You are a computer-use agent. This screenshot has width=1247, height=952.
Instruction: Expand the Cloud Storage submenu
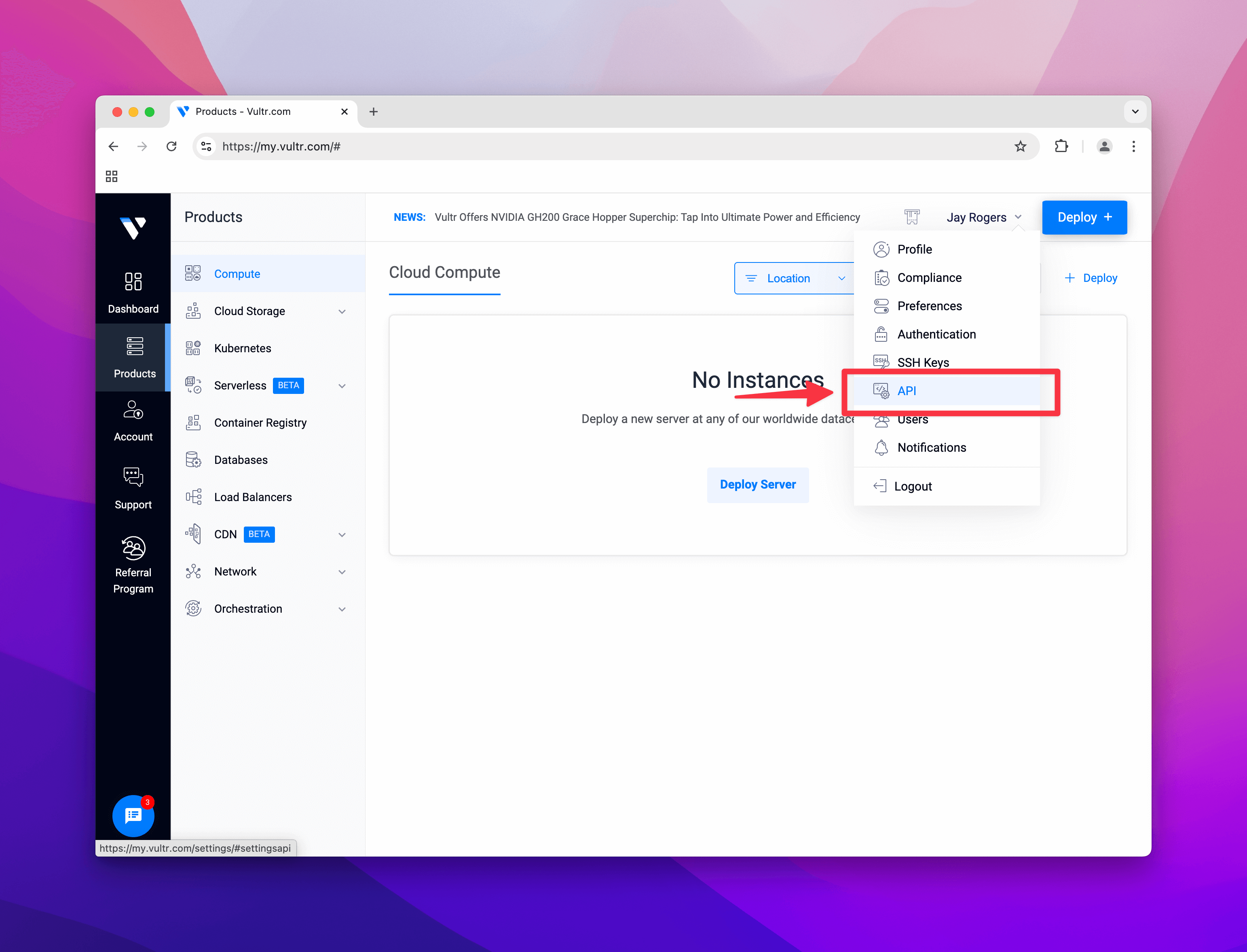pyautogui.click(x=342, y=311)
